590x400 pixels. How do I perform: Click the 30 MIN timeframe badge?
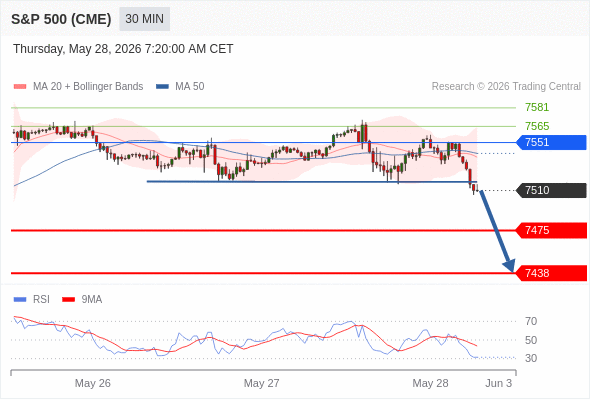click(x=144, y=19)
